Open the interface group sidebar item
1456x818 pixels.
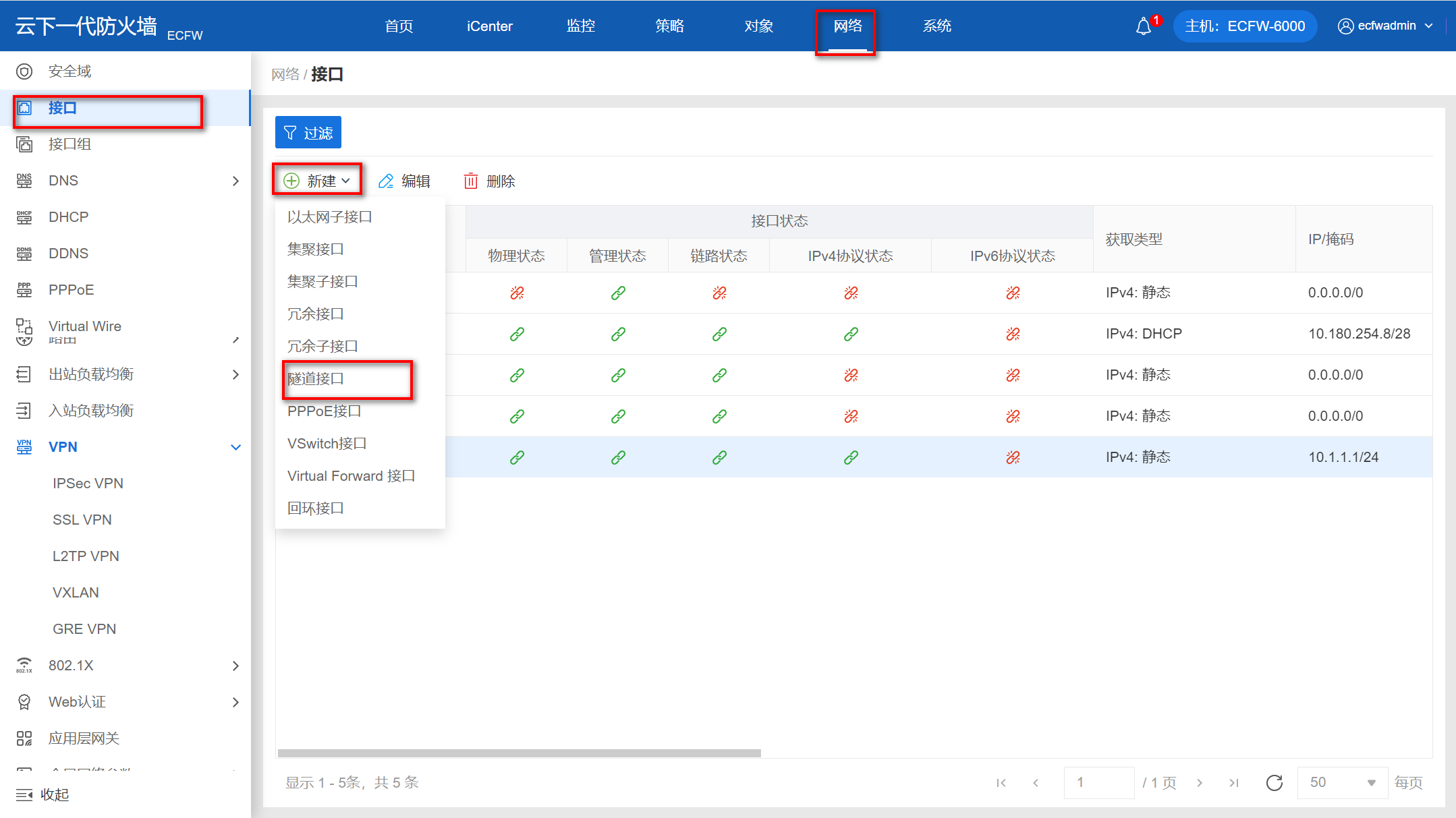click(x=69, y=144)
